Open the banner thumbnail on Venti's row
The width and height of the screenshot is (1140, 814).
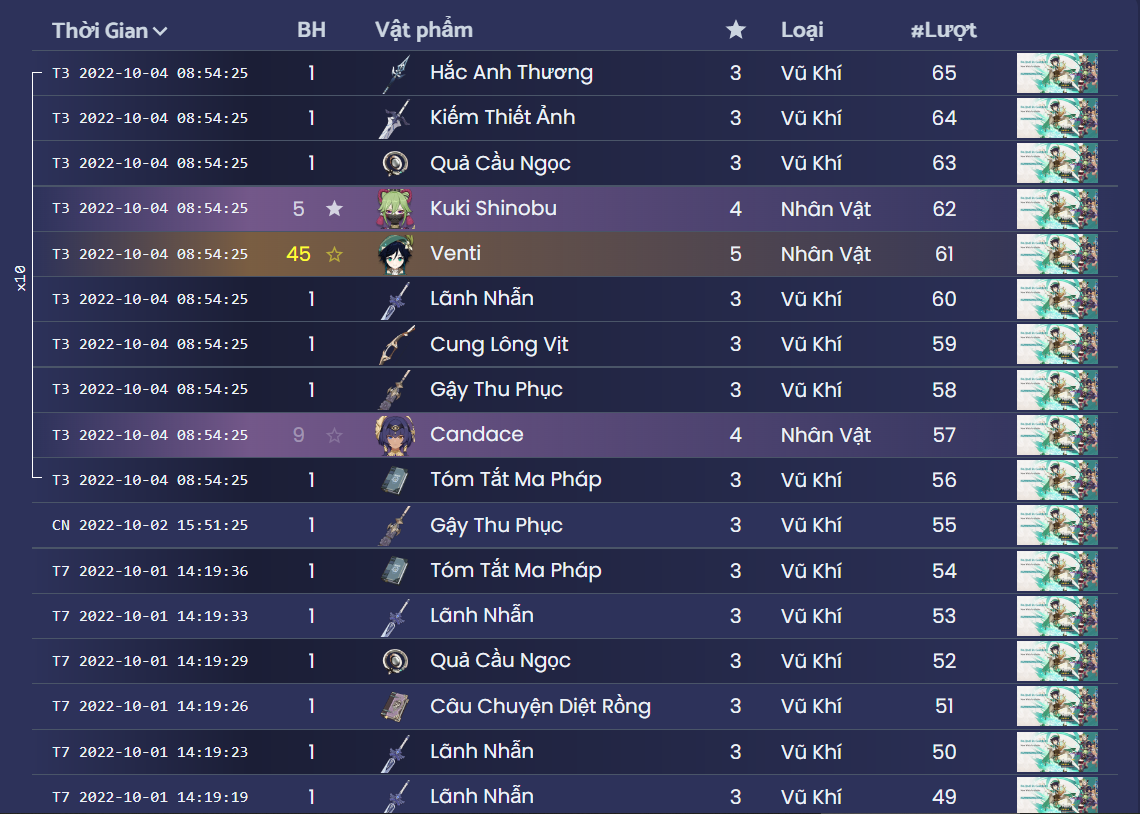1057,253
